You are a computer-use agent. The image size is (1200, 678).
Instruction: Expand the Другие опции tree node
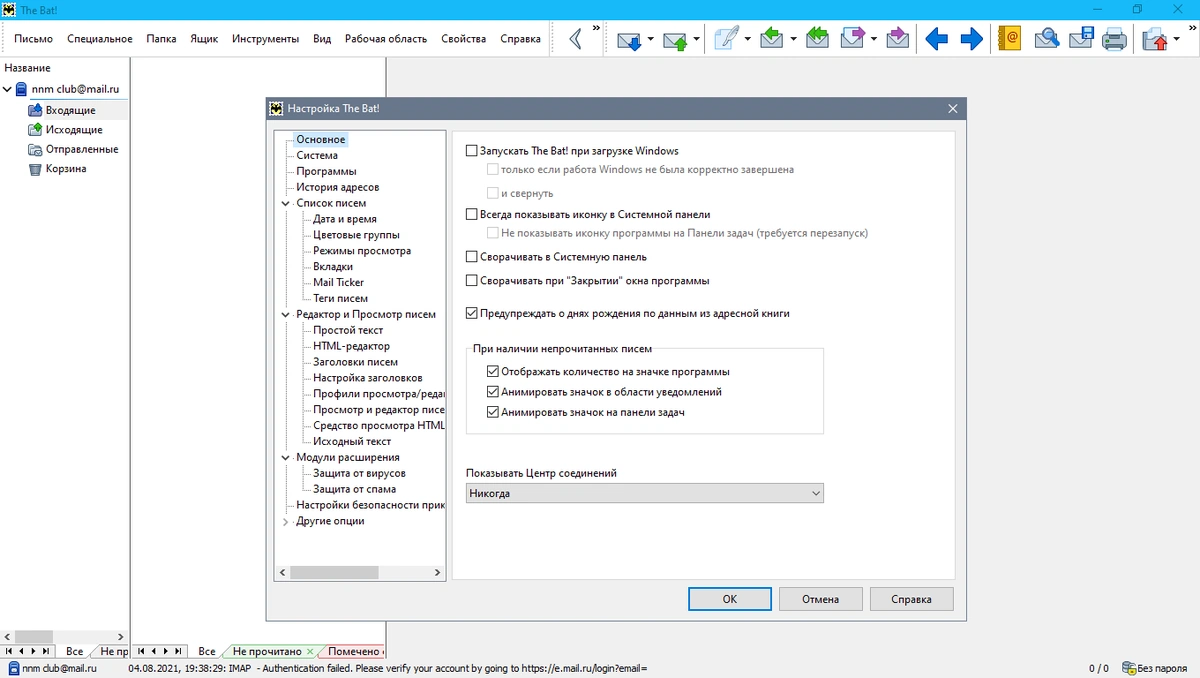click(x=286, y=521)
